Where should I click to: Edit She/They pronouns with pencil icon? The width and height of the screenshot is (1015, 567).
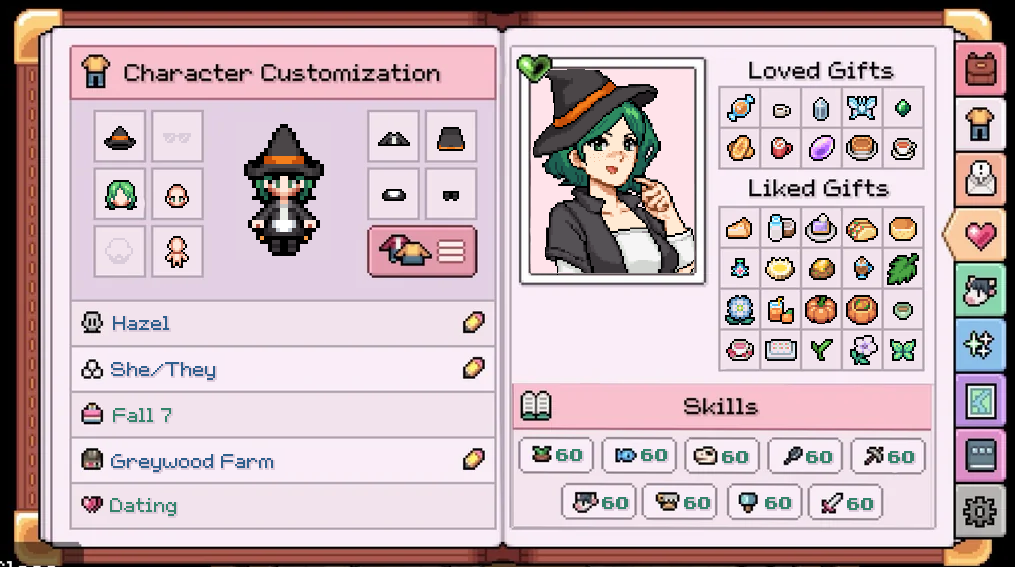point(473,368)
